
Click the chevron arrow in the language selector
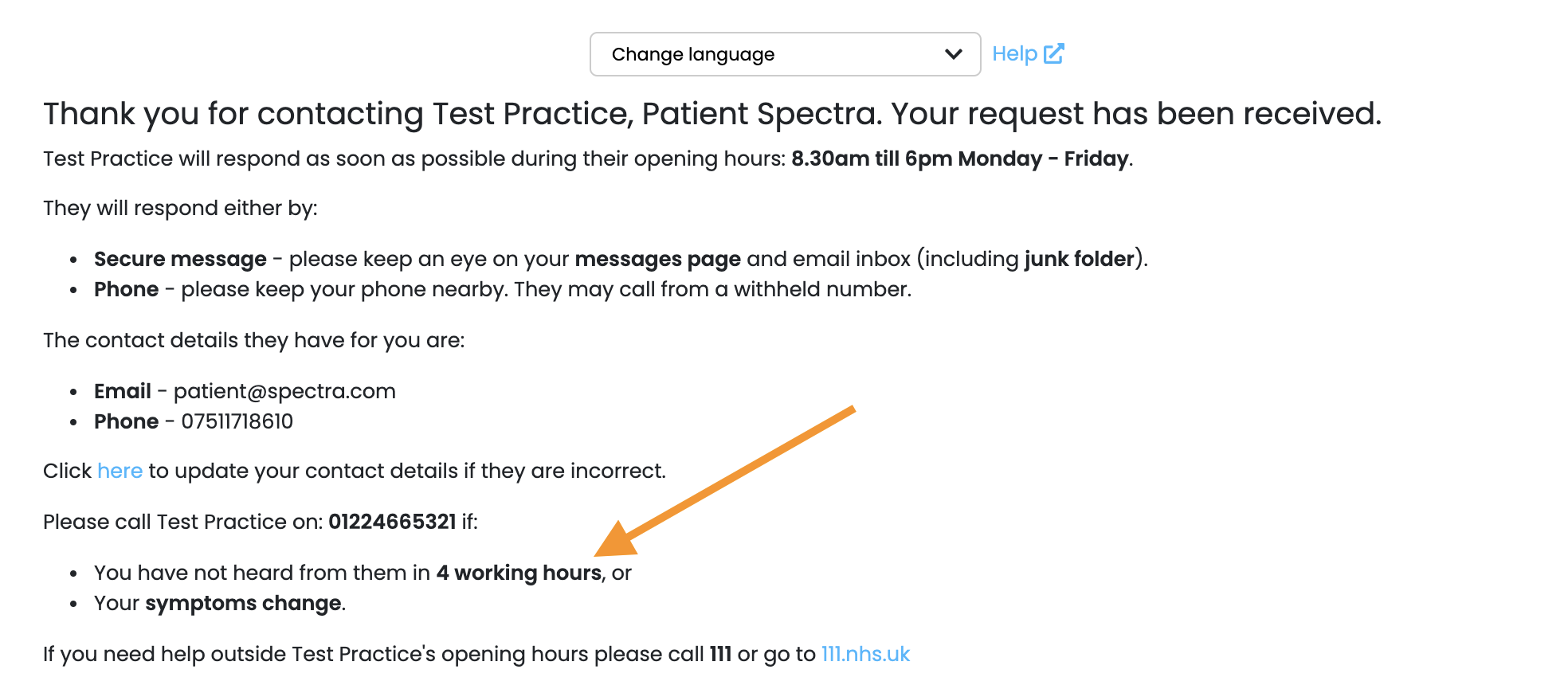(x=953, y=54)
